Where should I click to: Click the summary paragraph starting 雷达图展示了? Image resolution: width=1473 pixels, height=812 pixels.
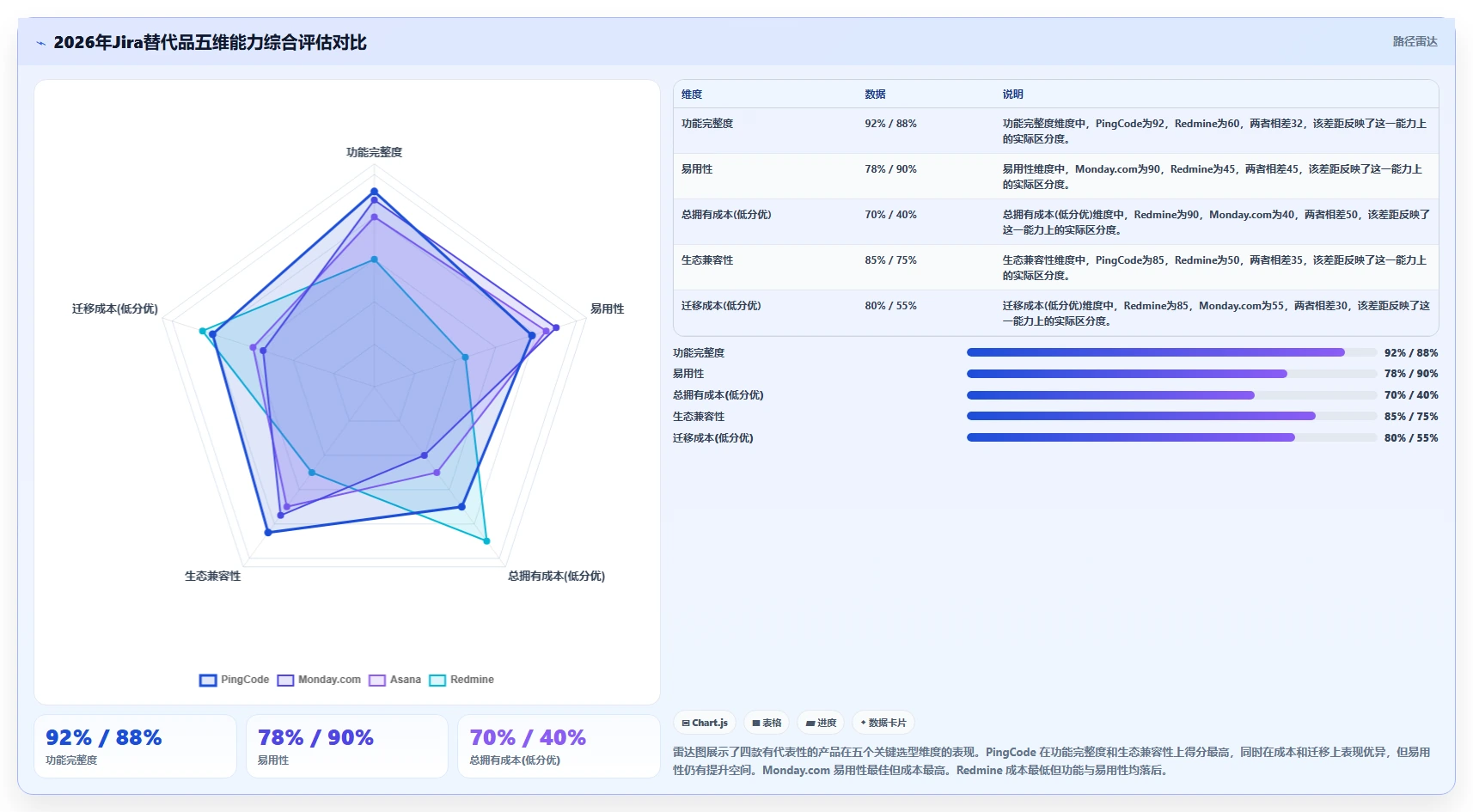[x=1052, y=761]
